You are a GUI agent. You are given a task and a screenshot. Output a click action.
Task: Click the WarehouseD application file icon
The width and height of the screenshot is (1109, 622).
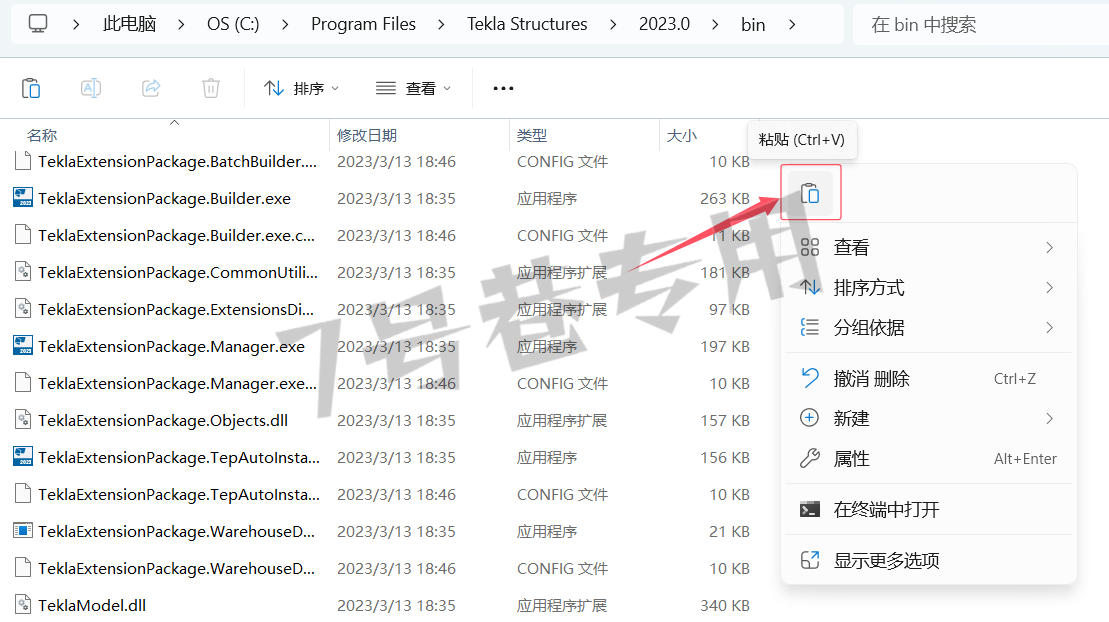pyautogui.click(x=23, y=530)
